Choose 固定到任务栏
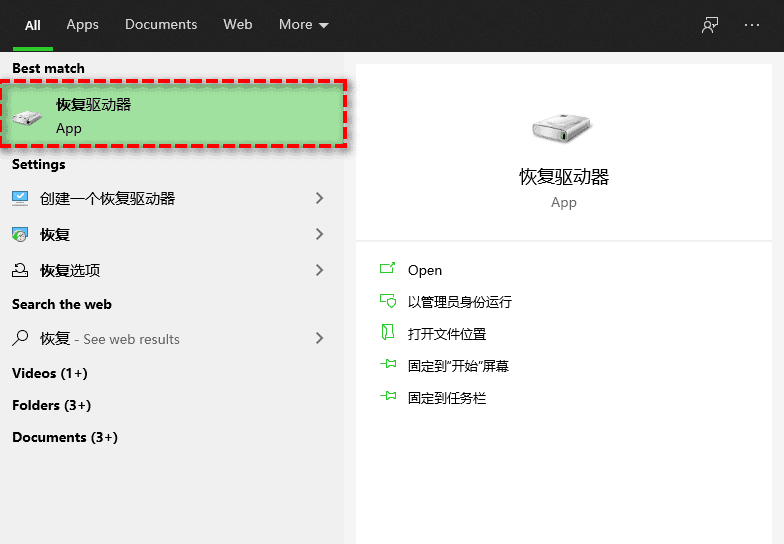The width and height of the screenshot is (784, 544). [x=447, y=398]
